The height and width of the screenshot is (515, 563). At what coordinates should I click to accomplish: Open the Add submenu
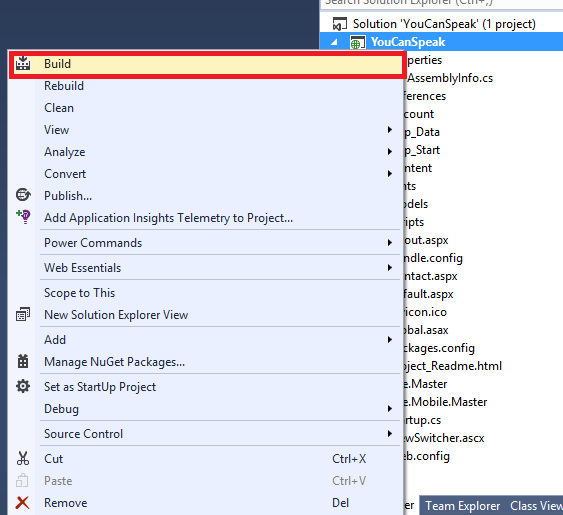pos(205,340)
